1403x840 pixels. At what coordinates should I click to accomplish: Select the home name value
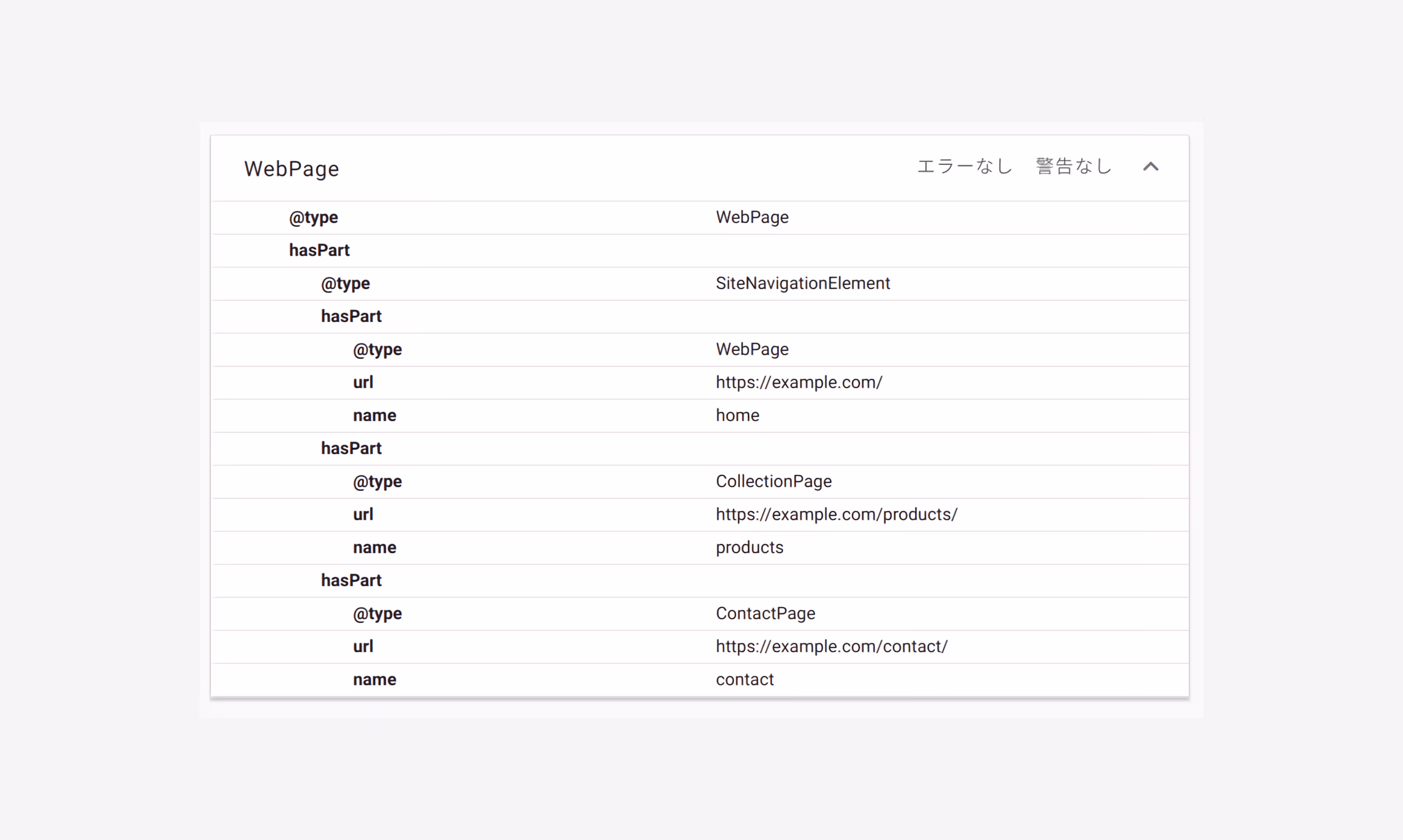pos(737,415)
